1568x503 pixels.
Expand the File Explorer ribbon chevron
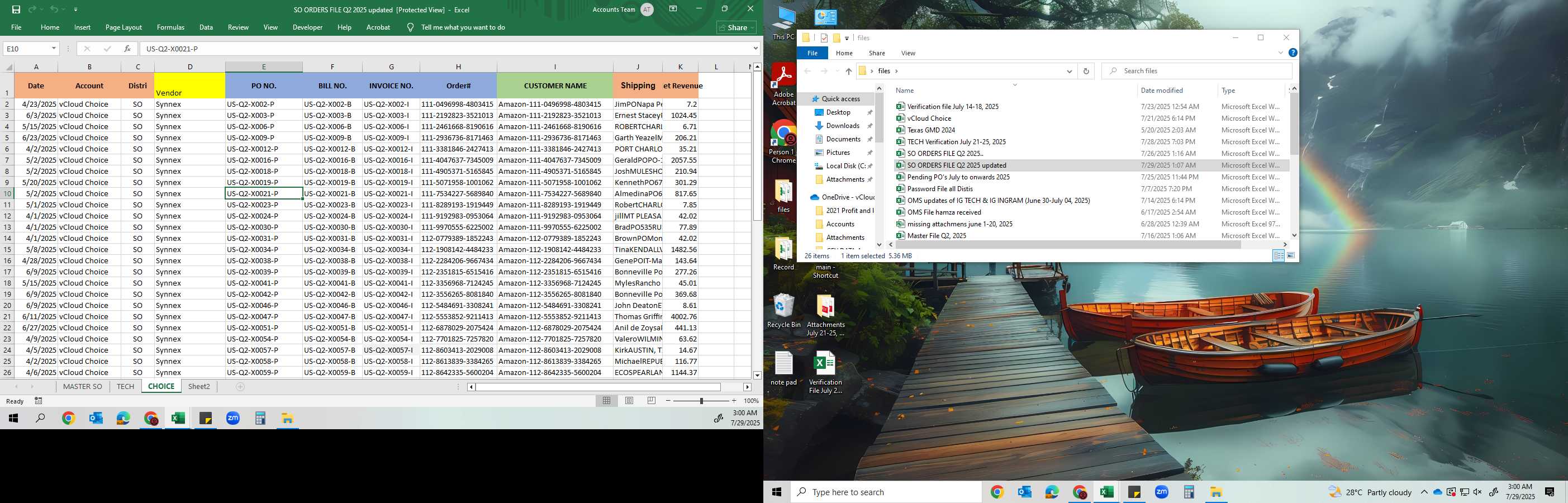pyautogui.click(x=1280, y=53)
